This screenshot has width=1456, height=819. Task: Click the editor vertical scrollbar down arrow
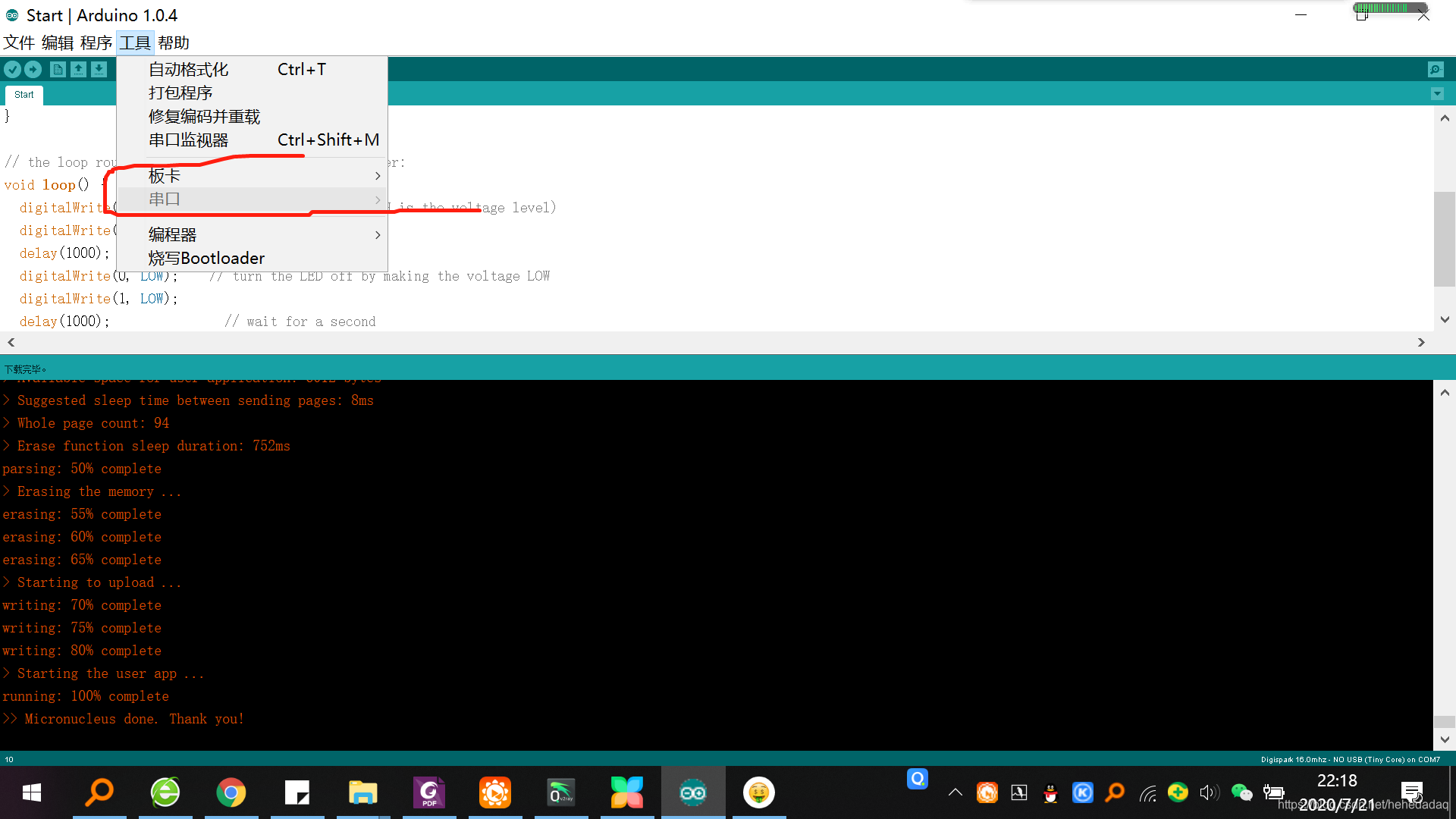click(1445, 320)
